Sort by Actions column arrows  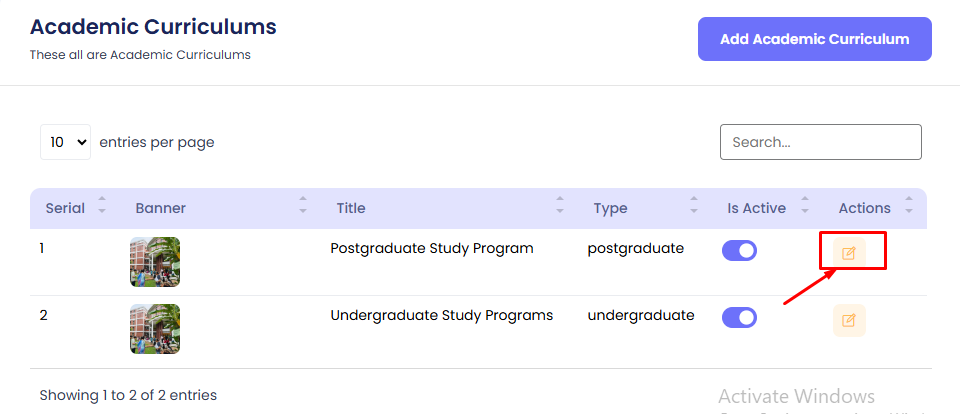coord(908,208)
